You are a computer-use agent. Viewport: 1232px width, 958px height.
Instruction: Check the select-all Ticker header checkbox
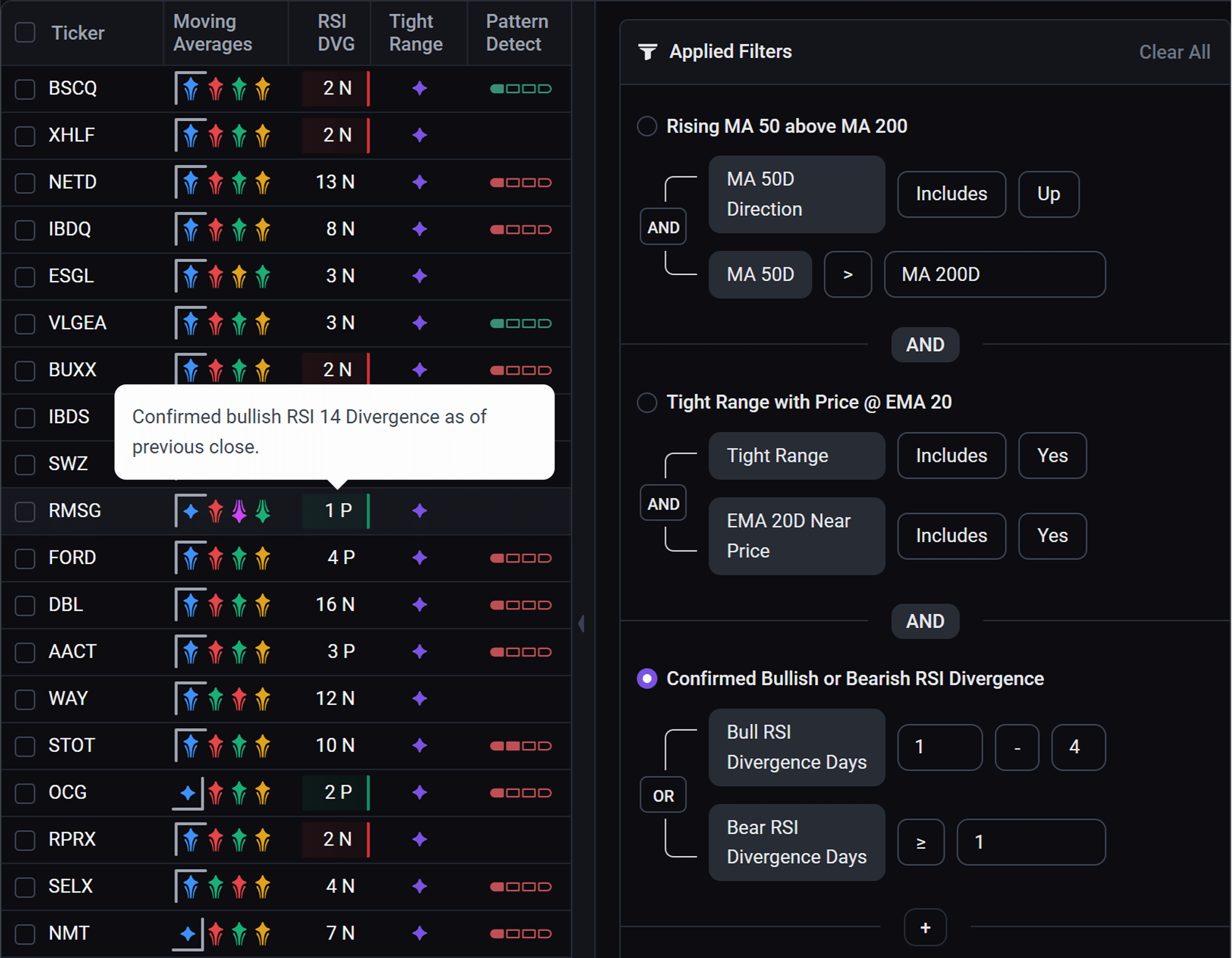[x=25, y=33]
